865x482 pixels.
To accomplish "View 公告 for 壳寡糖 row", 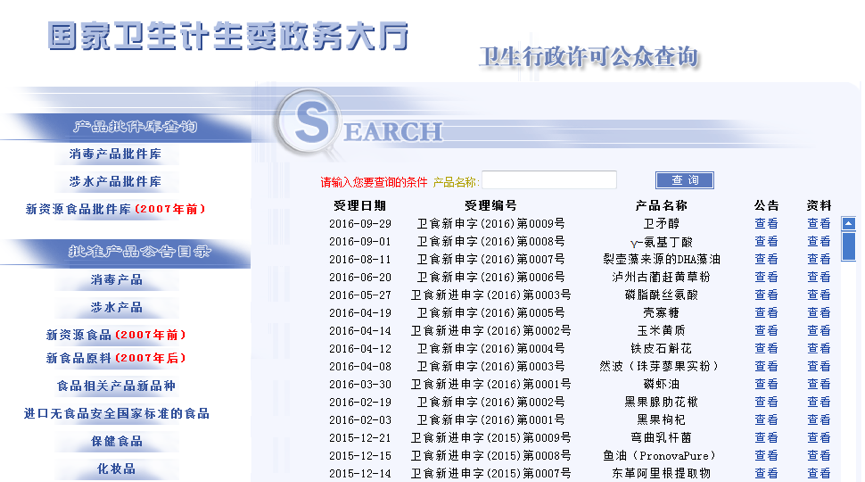I will [x=766, y=313].
